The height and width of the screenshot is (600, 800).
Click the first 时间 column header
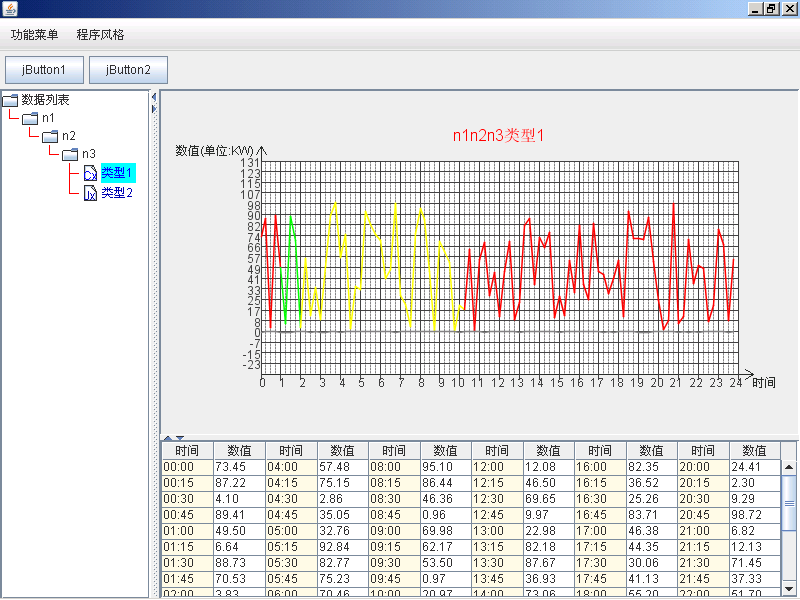click(185, 450)
